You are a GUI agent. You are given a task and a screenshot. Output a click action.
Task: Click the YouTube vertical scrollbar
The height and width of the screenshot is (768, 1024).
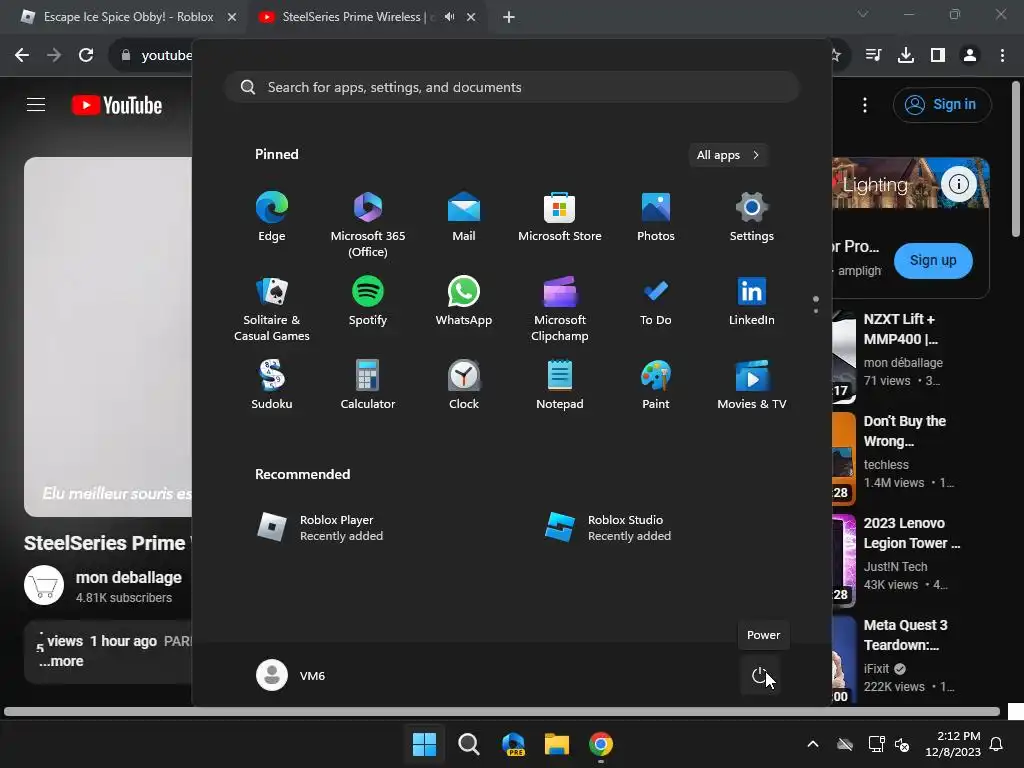[x=1016, y=158]
